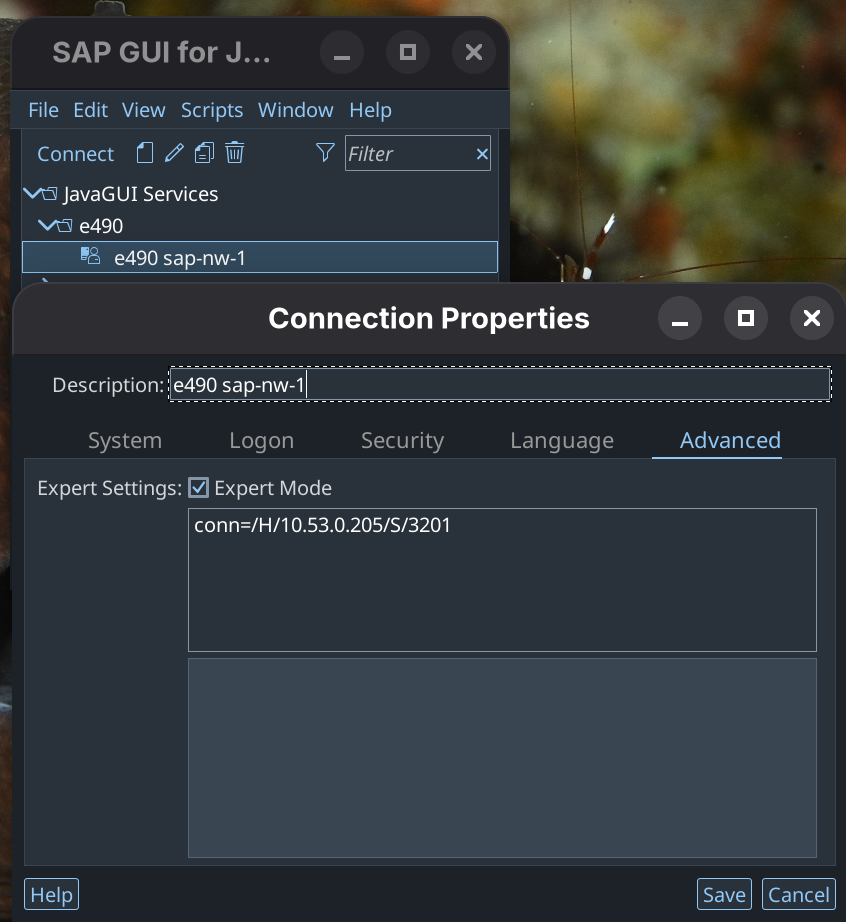846x922 pixels.
Task: Collapse the e490 folder node
Action: (47, 225)
